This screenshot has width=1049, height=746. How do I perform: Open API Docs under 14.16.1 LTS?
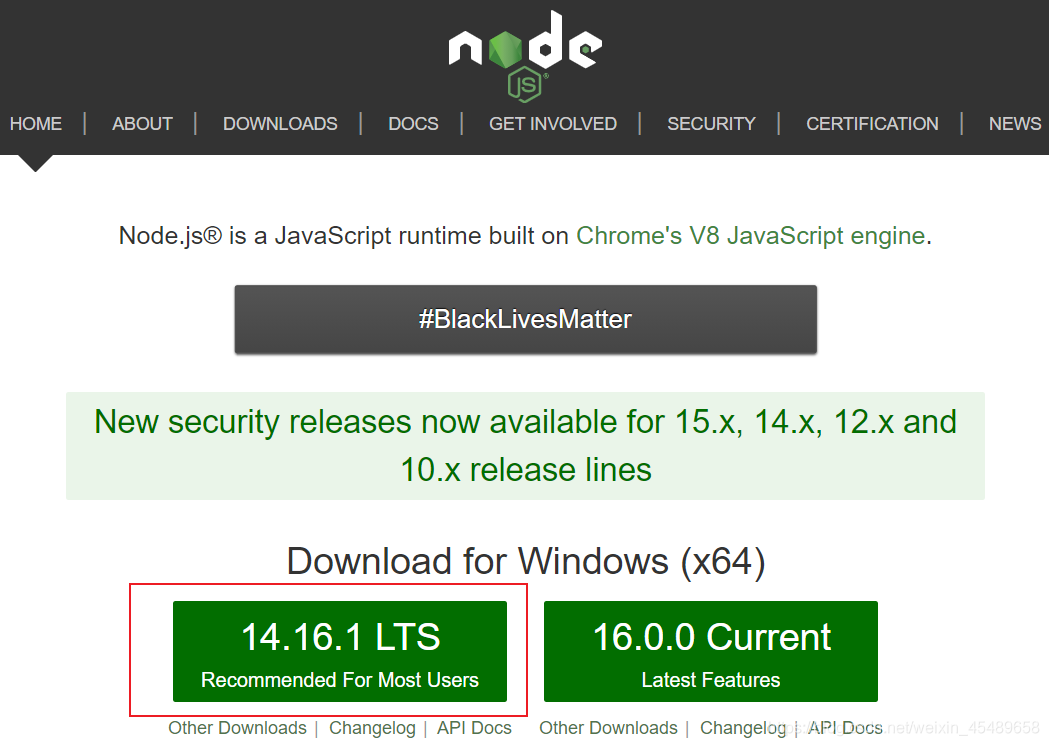[474, 728]
